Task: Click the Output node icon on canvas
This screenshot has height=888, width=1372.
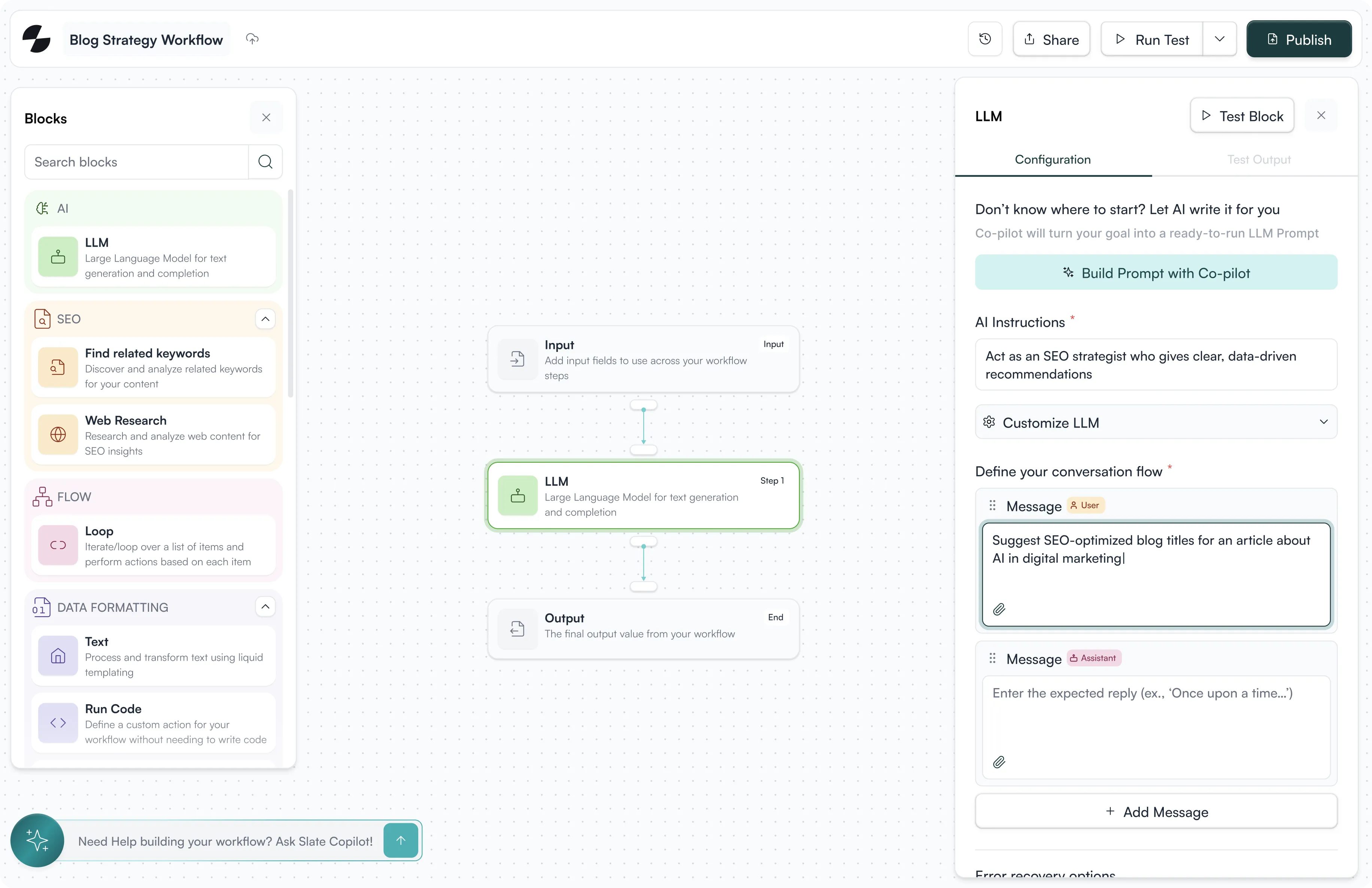Action: (x=517, y=629)
